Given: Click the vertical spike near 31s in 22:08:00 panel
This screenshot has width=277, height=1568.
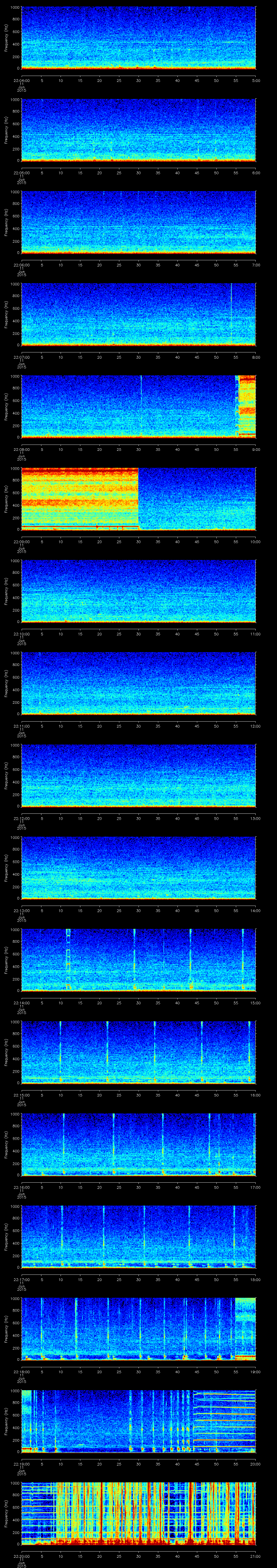Looking at the screenshot, I should [141, 407].
